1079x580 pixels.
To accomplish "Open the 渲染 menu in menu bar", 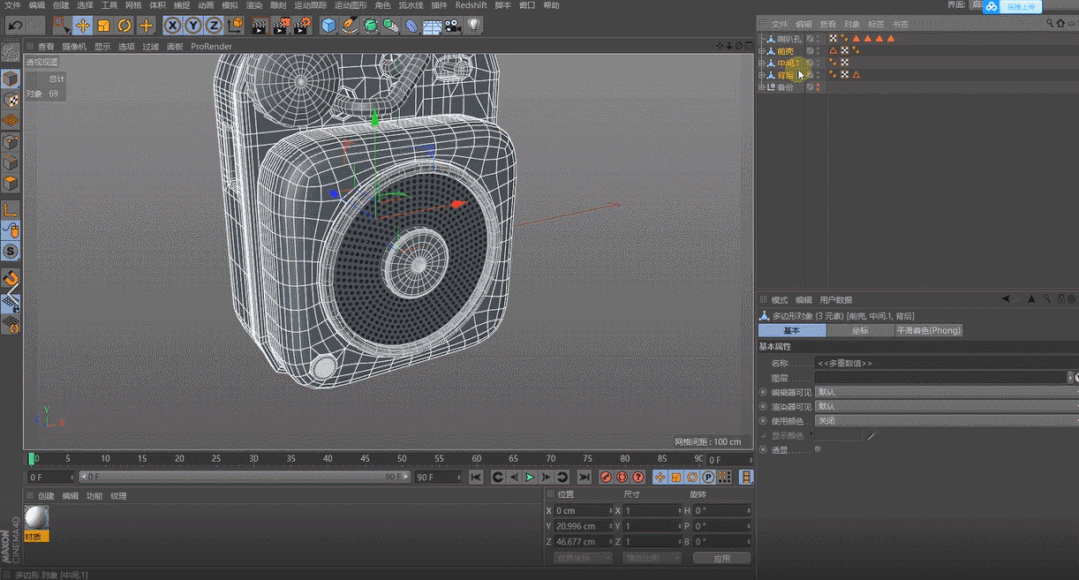I will [x=254, y=5].
